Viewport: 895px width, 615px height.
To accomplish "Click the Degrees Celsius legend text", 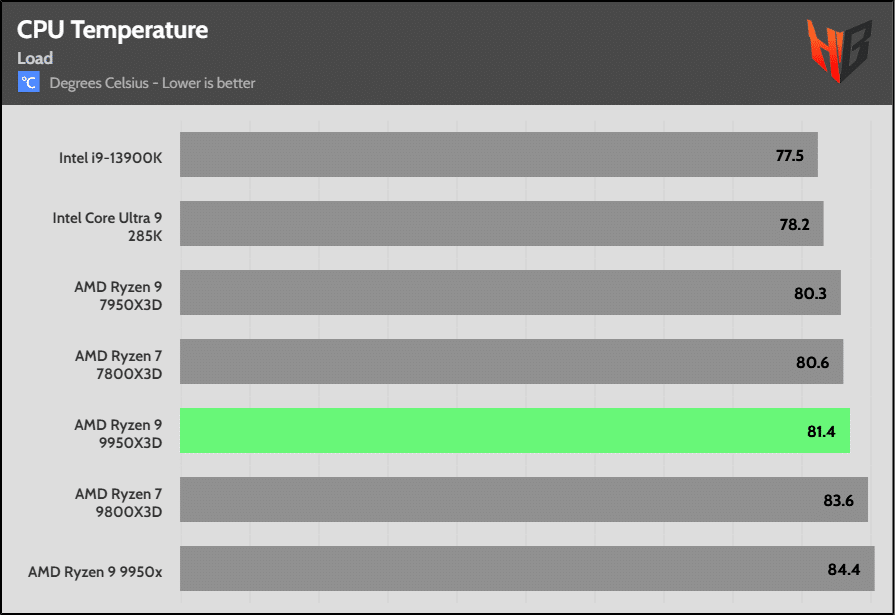I will click(x=150, y=83).
